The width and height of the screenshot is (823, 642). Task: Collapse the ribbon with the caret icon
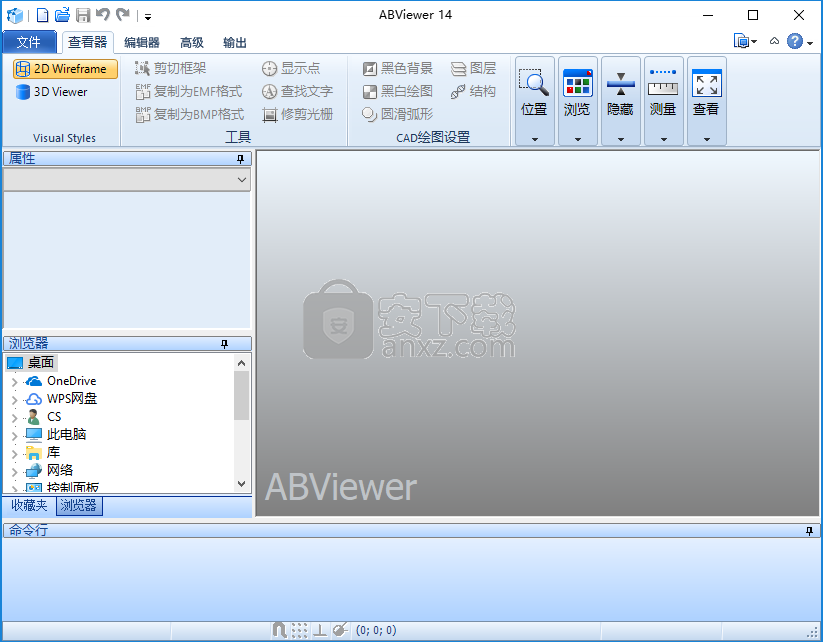pos(774,41)
